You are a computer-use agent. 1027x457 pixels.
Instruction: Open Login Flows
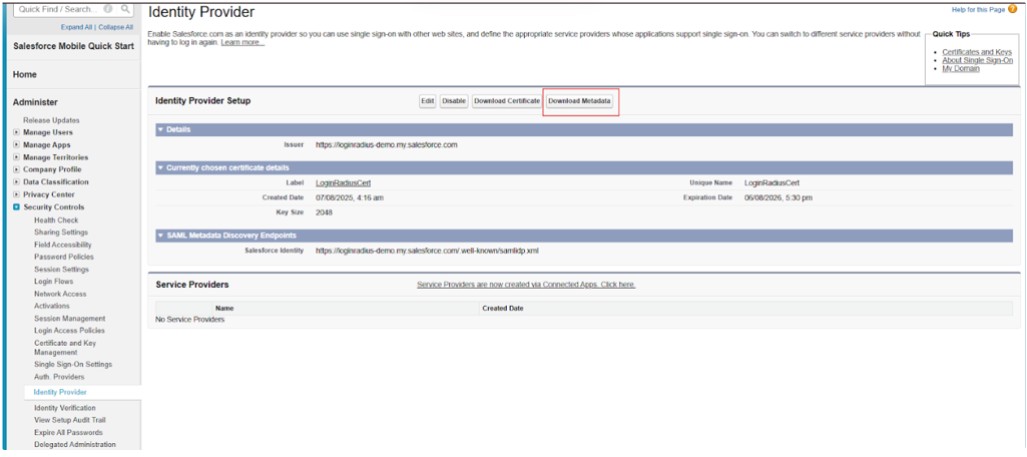tap(54, 282)
